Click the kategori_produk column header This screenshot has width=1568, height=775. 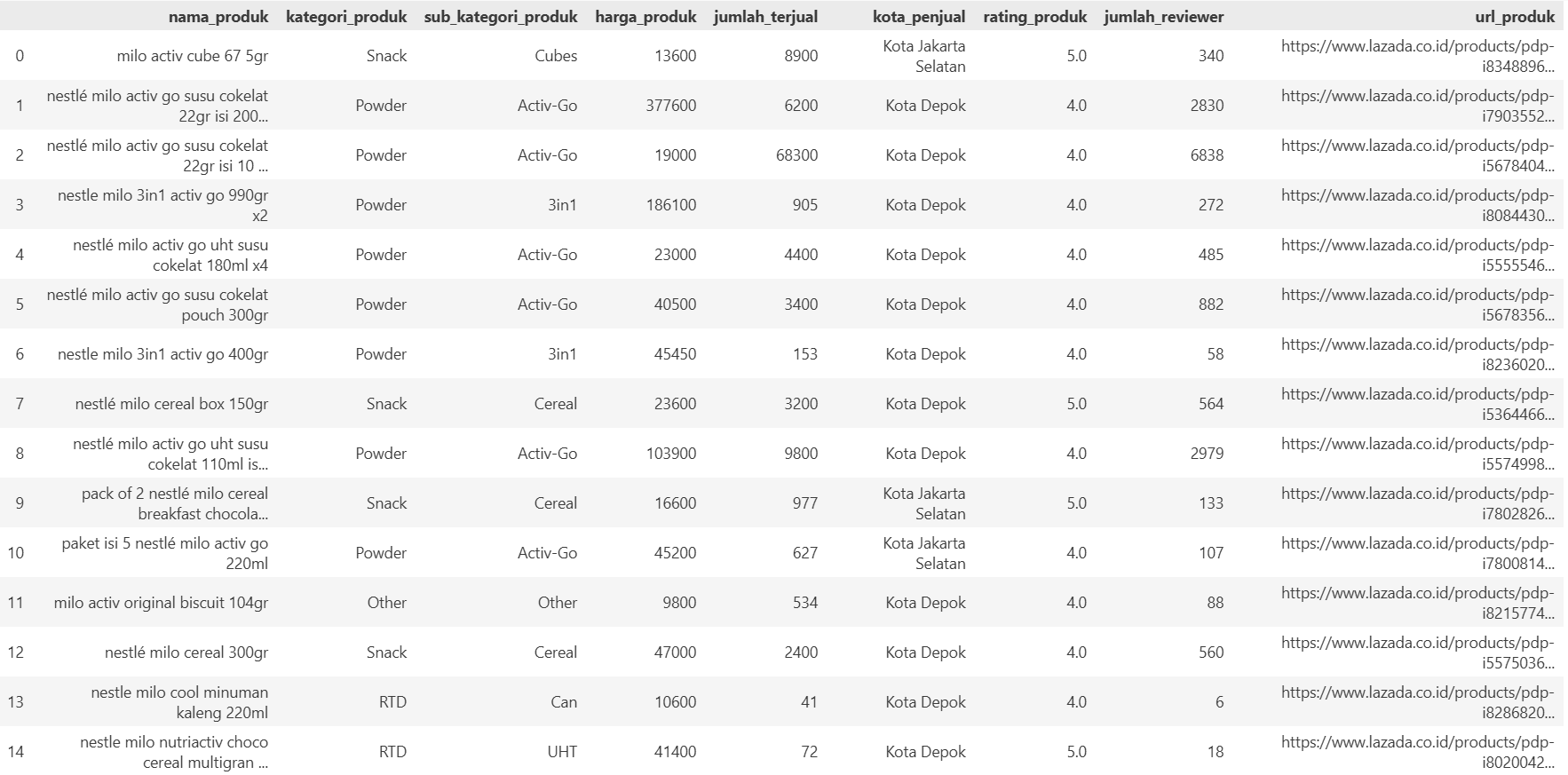point(346,17)
